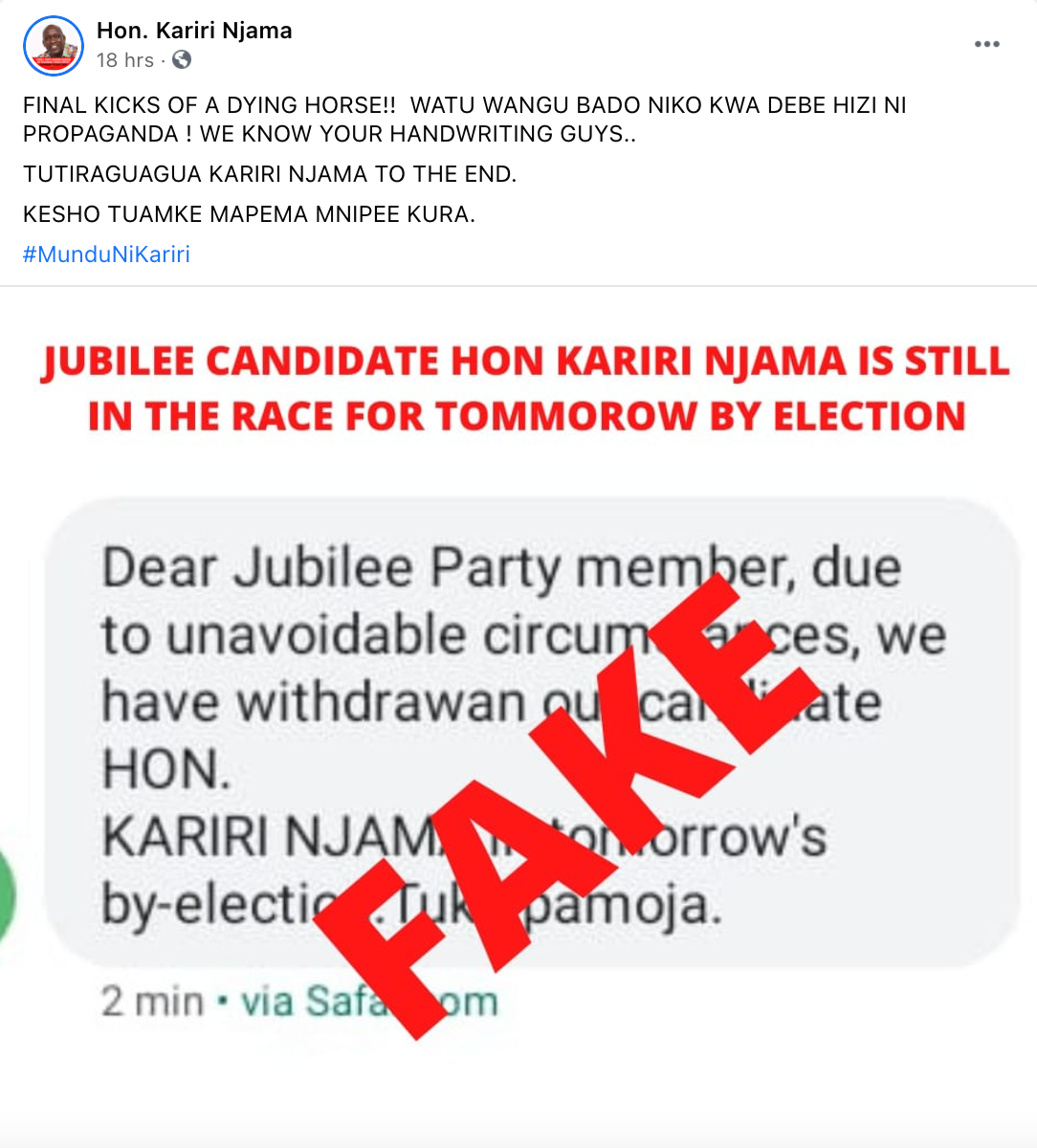
Task: Click the FINAL KICKS OF A DYING HORSE line
Action: point(465,105)
